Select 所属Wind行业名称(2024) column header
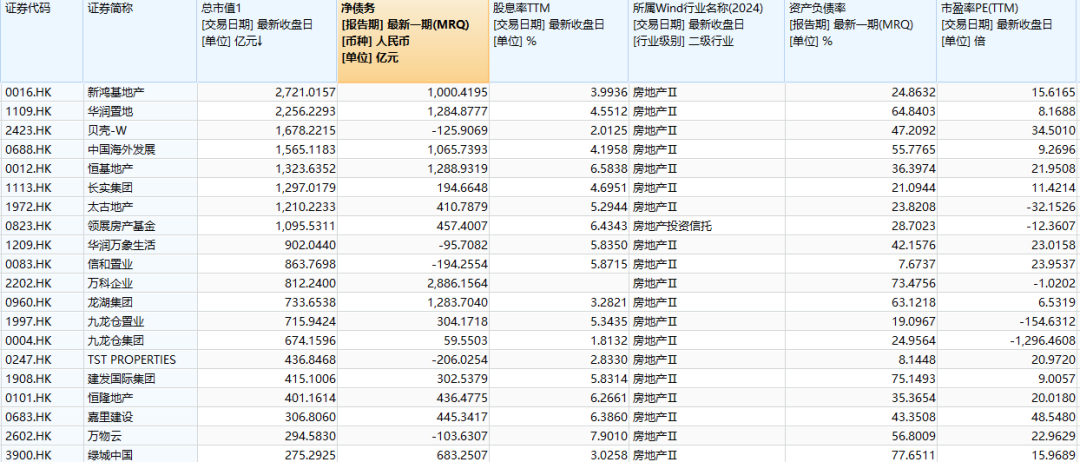1080x462 pixels. (707, 41)
